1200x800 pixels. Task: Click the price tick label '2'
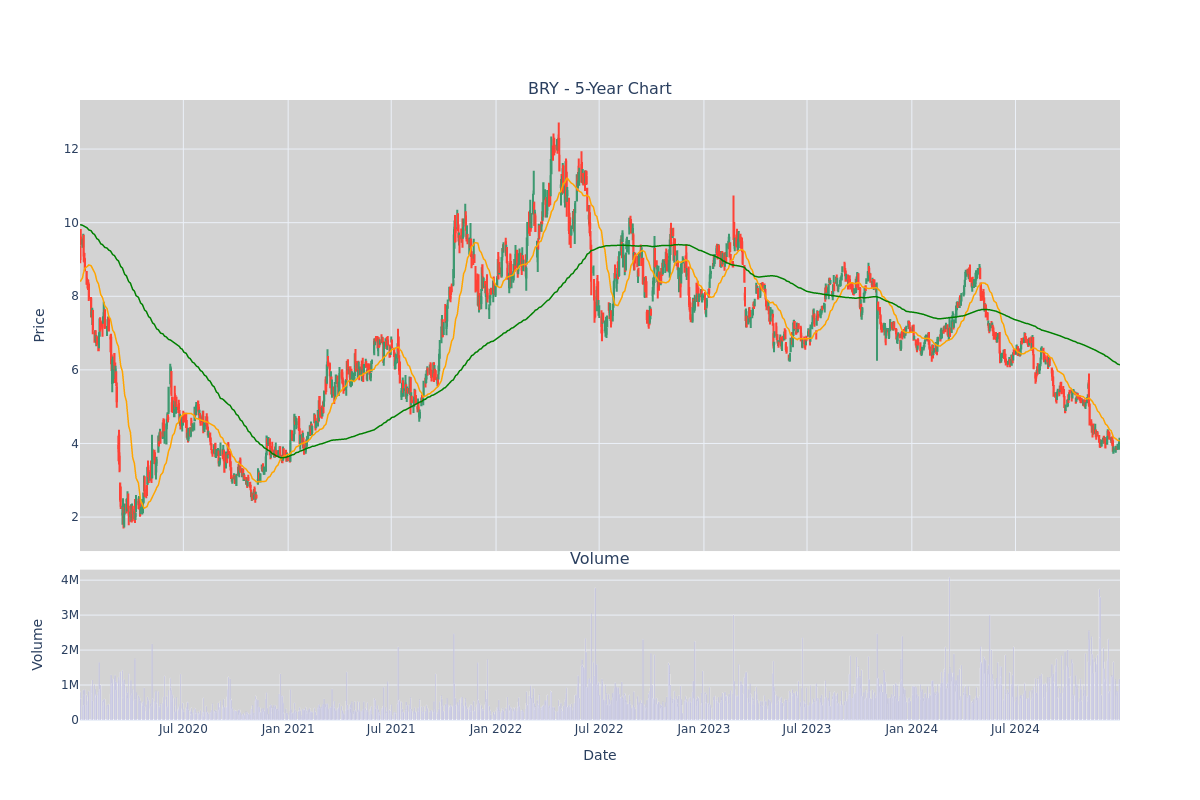click(74, 517)
